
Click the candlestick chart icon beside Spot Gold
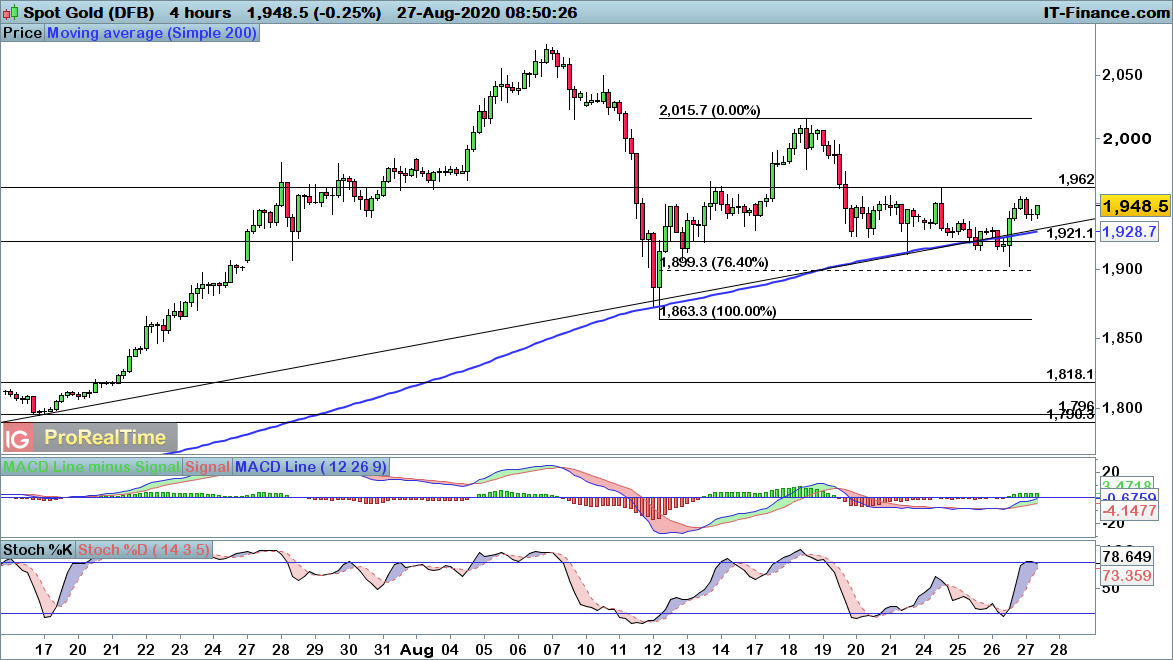point(10,13)
